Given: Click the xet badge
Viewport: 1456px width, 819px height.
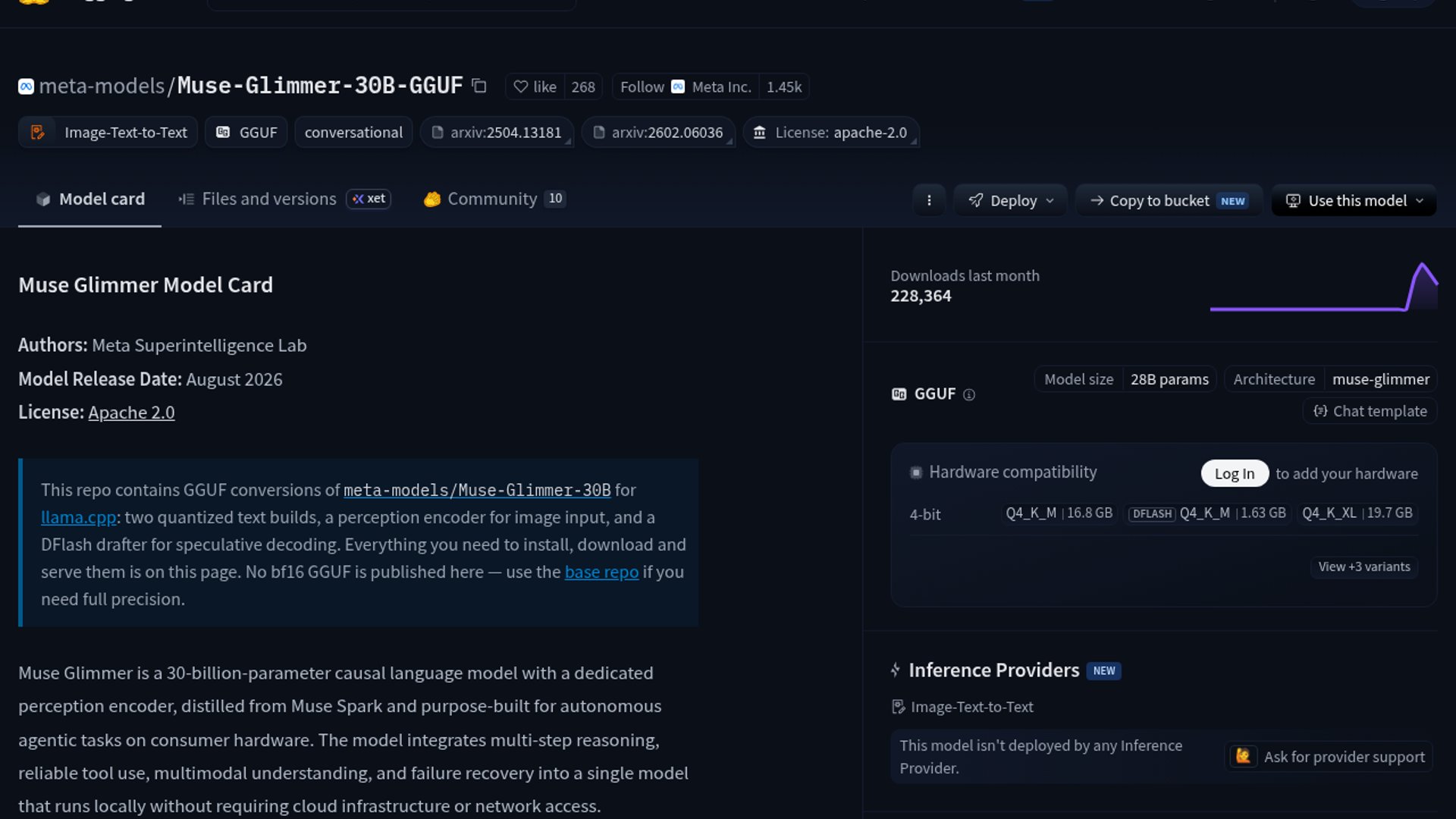Looking at the screenshot, I should point(369,199).
